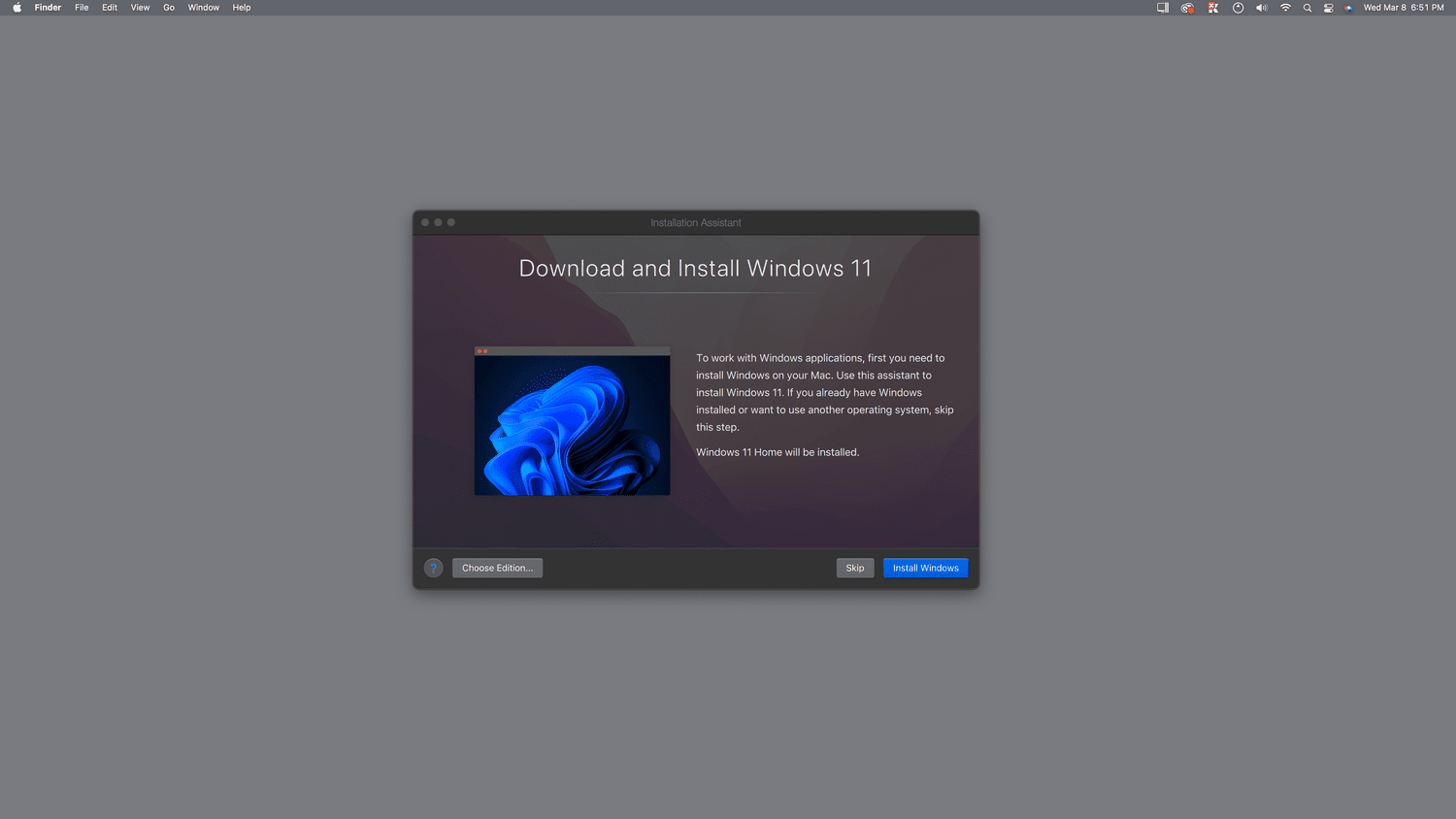
Task: Open the Apple menu
Action: tap(17, 8)
